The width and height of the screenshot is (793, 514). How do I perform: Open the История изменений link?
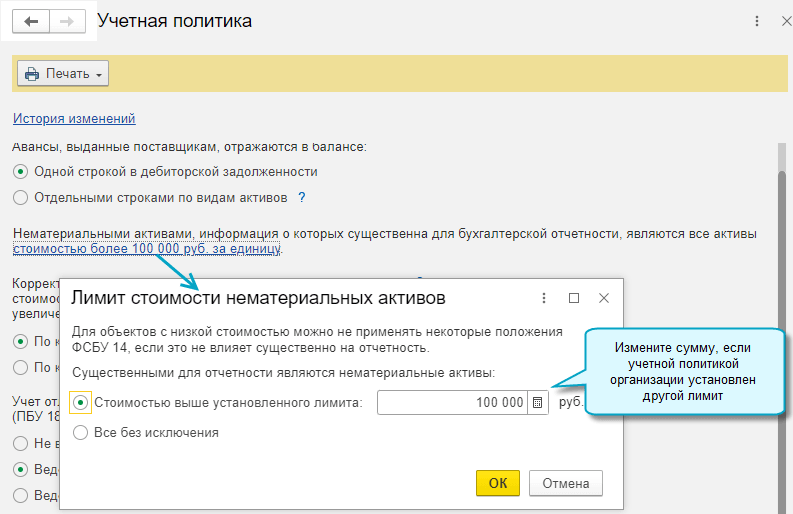74,118
